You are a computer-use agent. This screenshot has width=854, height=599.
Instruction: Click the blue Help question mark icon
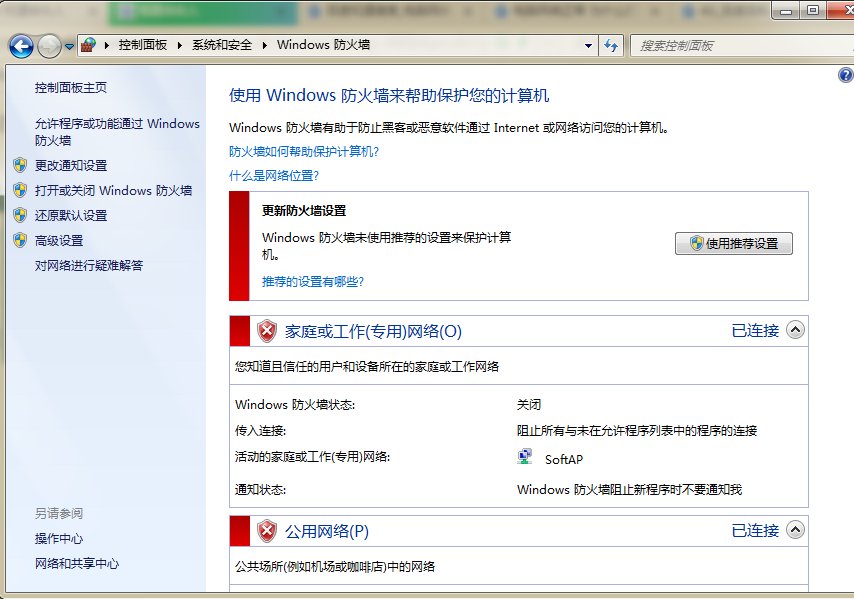click(x=846, y=75)
